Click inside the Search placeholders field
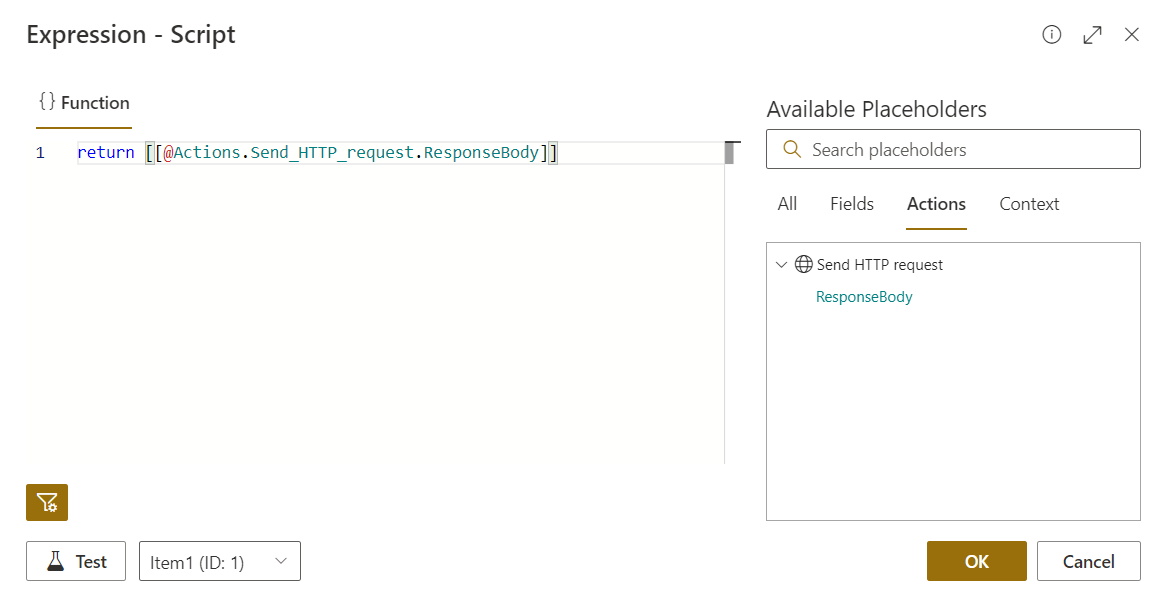The image size is (1165, 607). point(950,148)
